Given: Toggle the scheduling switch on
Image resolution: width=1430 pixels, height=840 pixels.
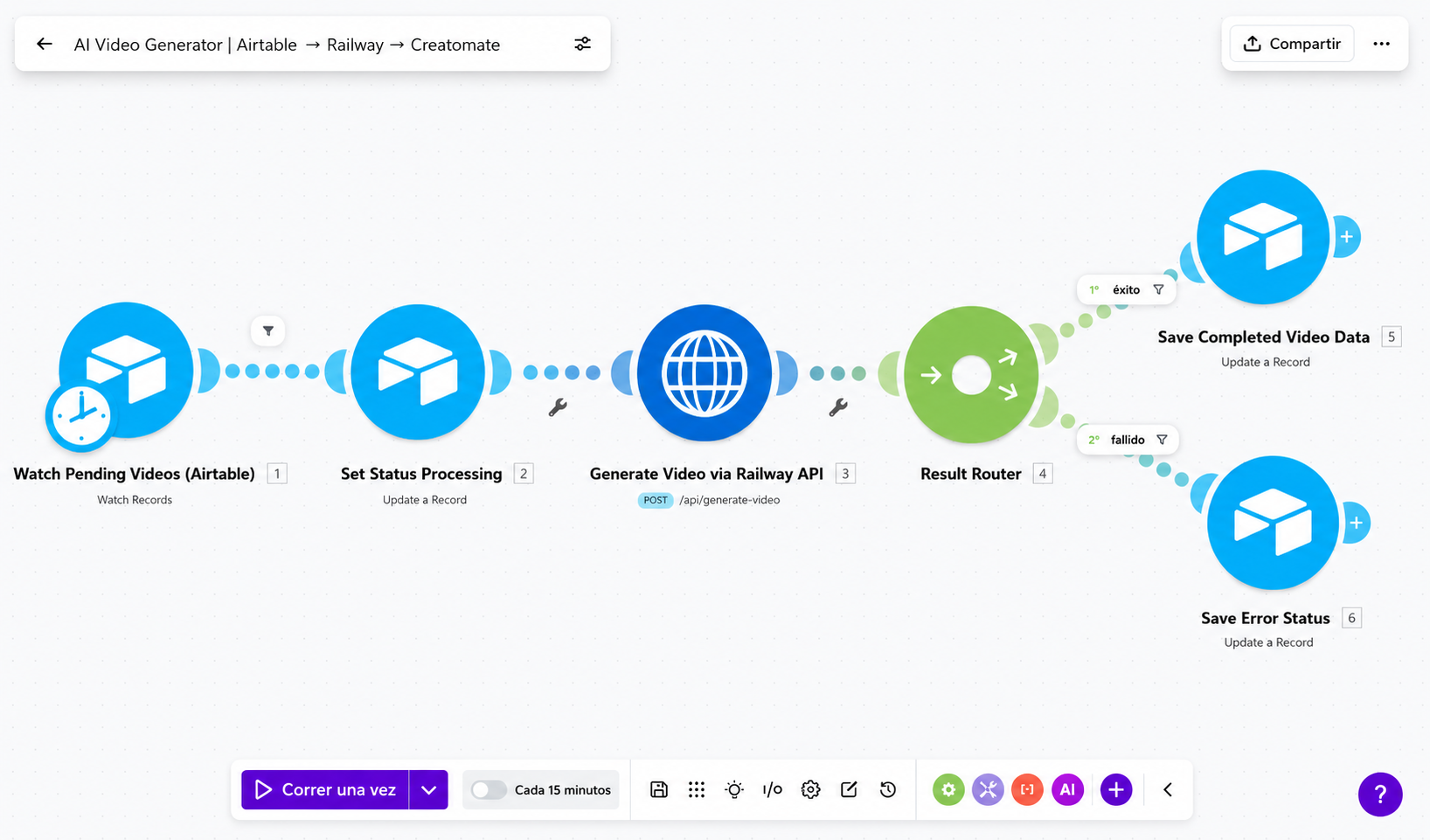Looking at the screenshot, I should (x=489, y=789).
